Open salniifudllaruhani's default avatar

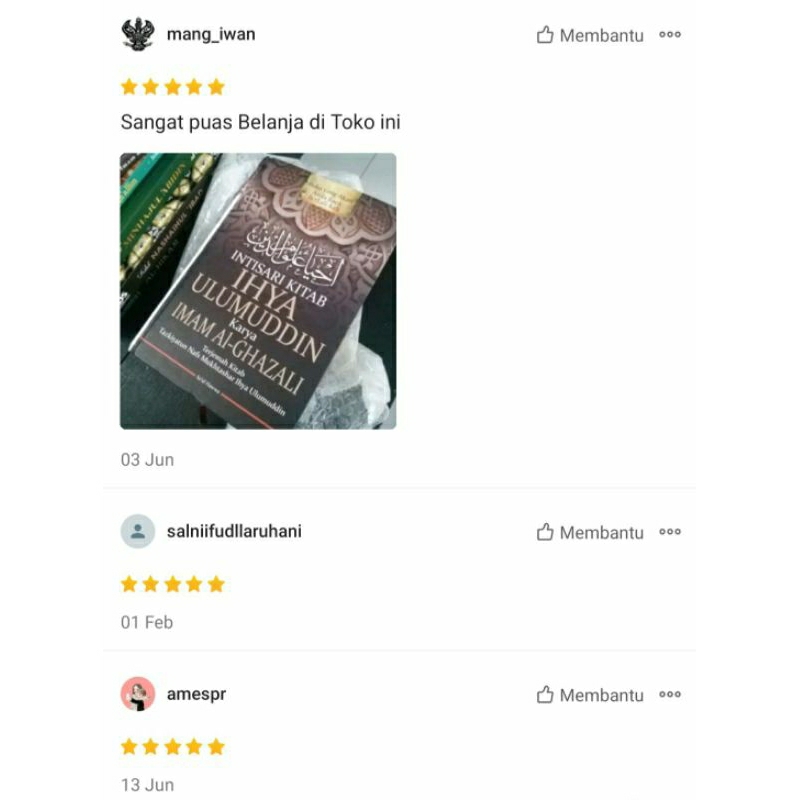point(138,531)
